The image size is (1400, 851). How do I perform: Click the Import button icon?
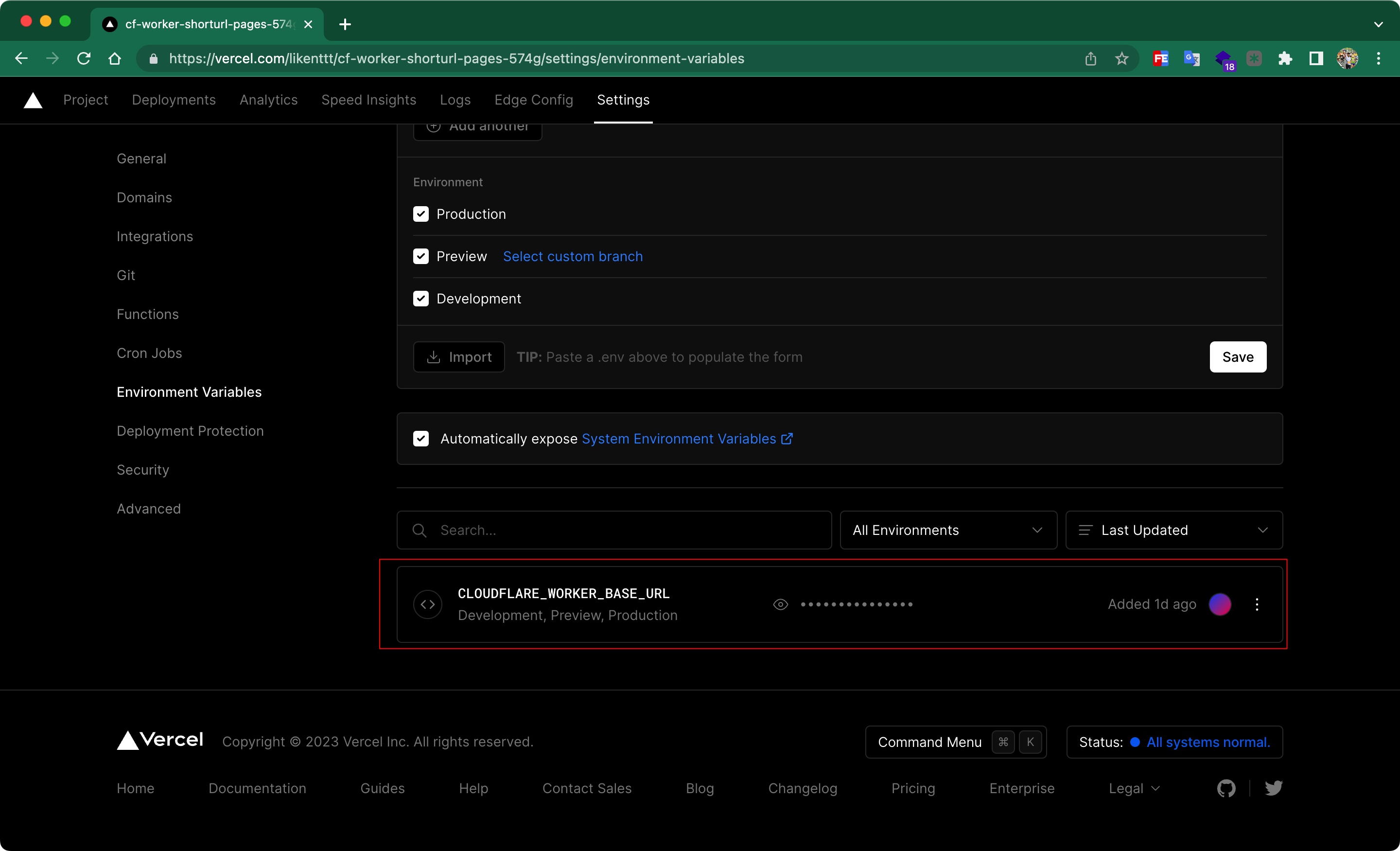(432, 357)
